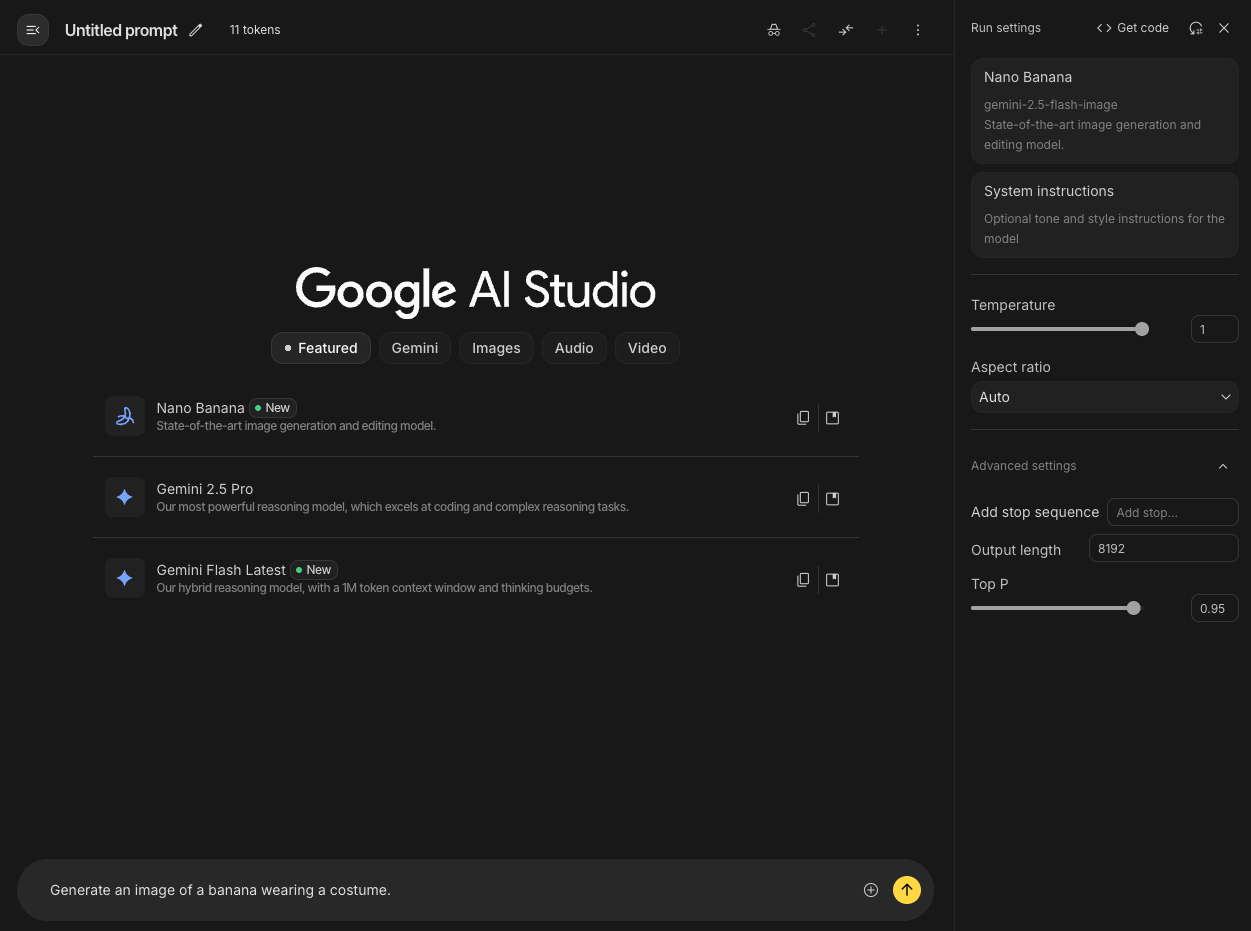Open docs icon for Gemini 2.5 Pro
This screenshot has height=931, width=1251.
point(833,499)
